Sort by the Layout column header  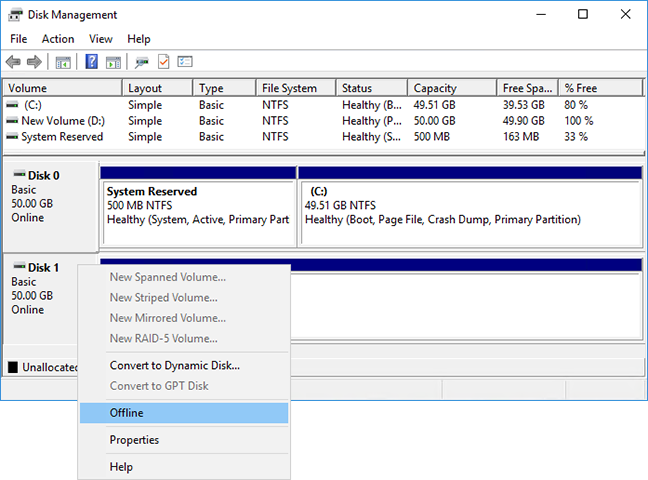157,88
